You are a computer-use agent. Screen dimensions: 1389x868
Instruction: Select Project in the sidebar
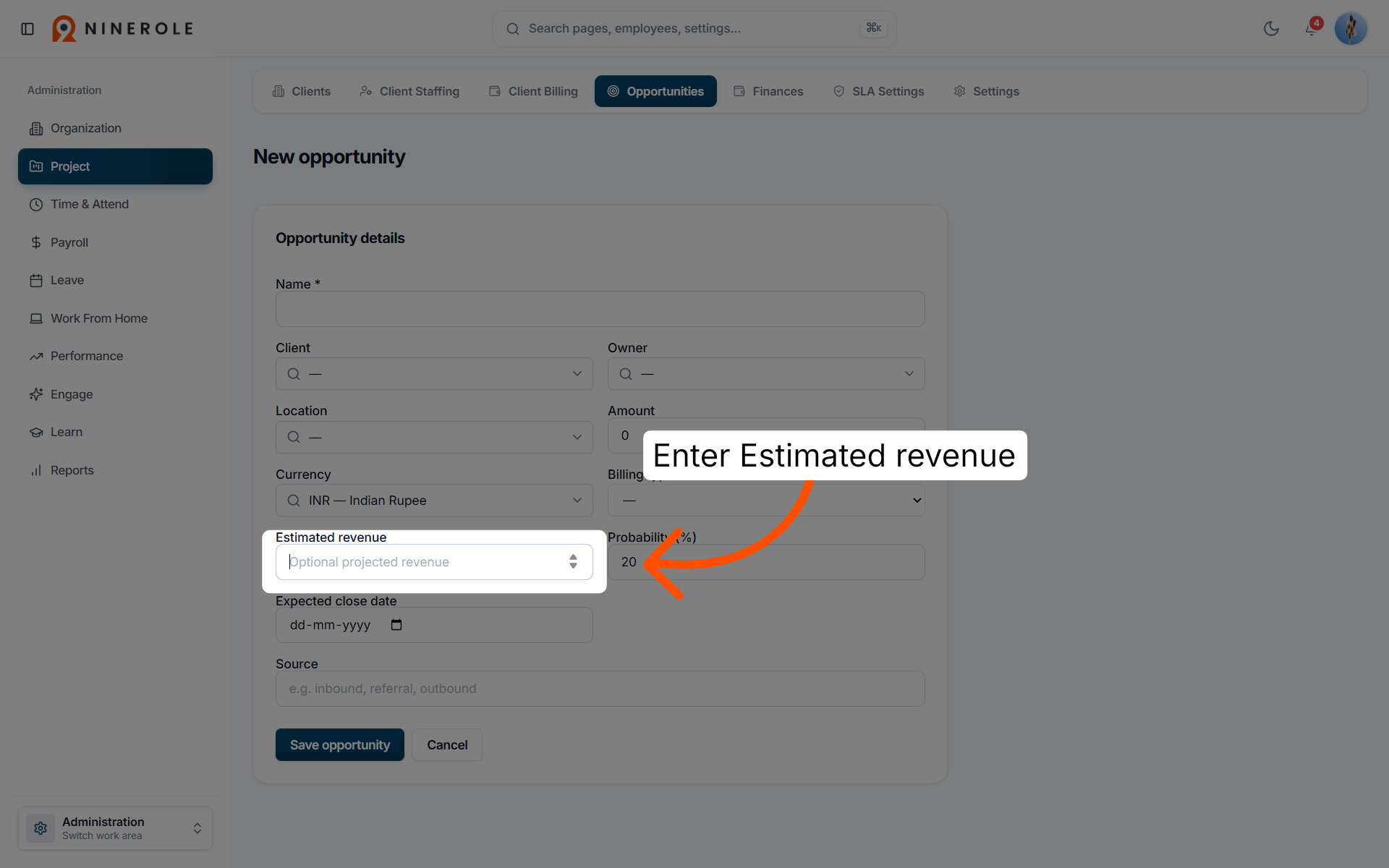pos(115,166)
